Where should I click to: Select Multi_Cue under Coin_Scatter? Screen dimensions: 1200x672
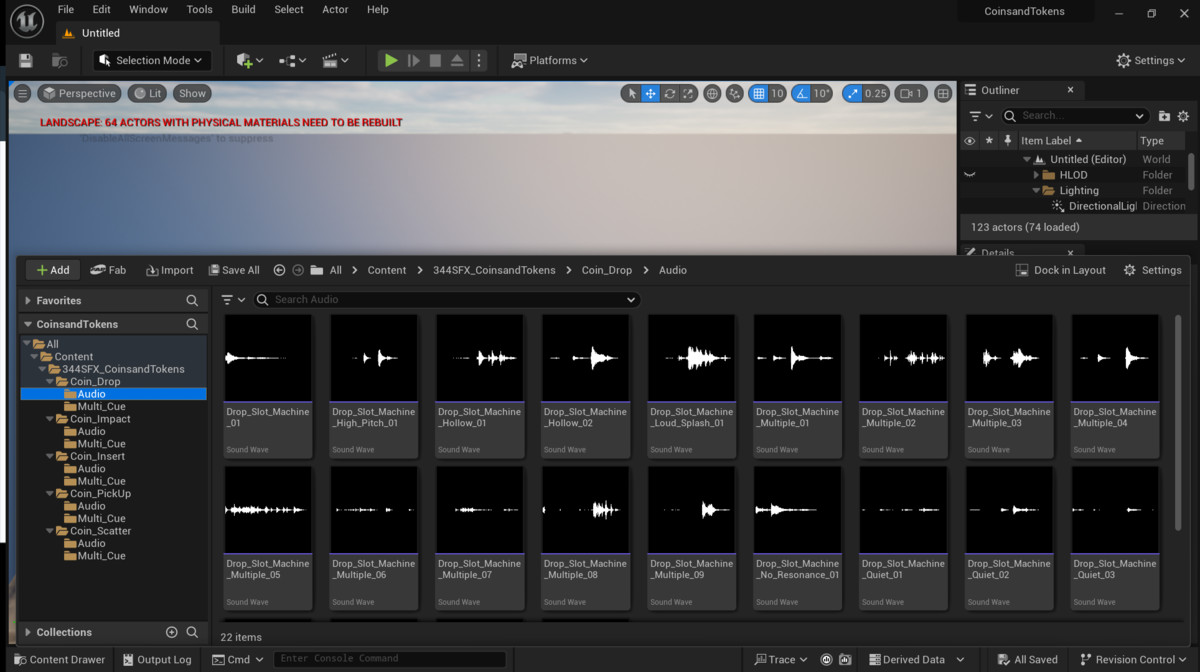tap(101, 556)
